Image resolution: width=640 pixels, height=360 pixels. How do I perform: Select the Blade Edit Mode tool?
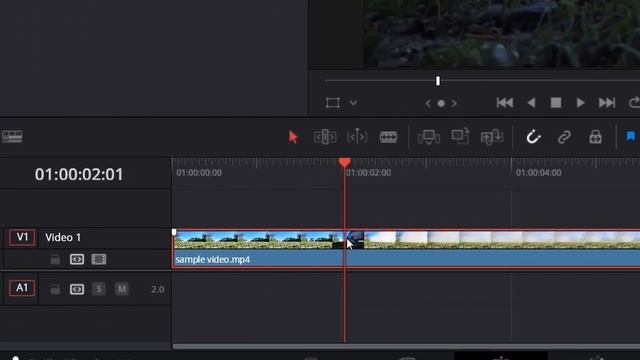point(388,137)
